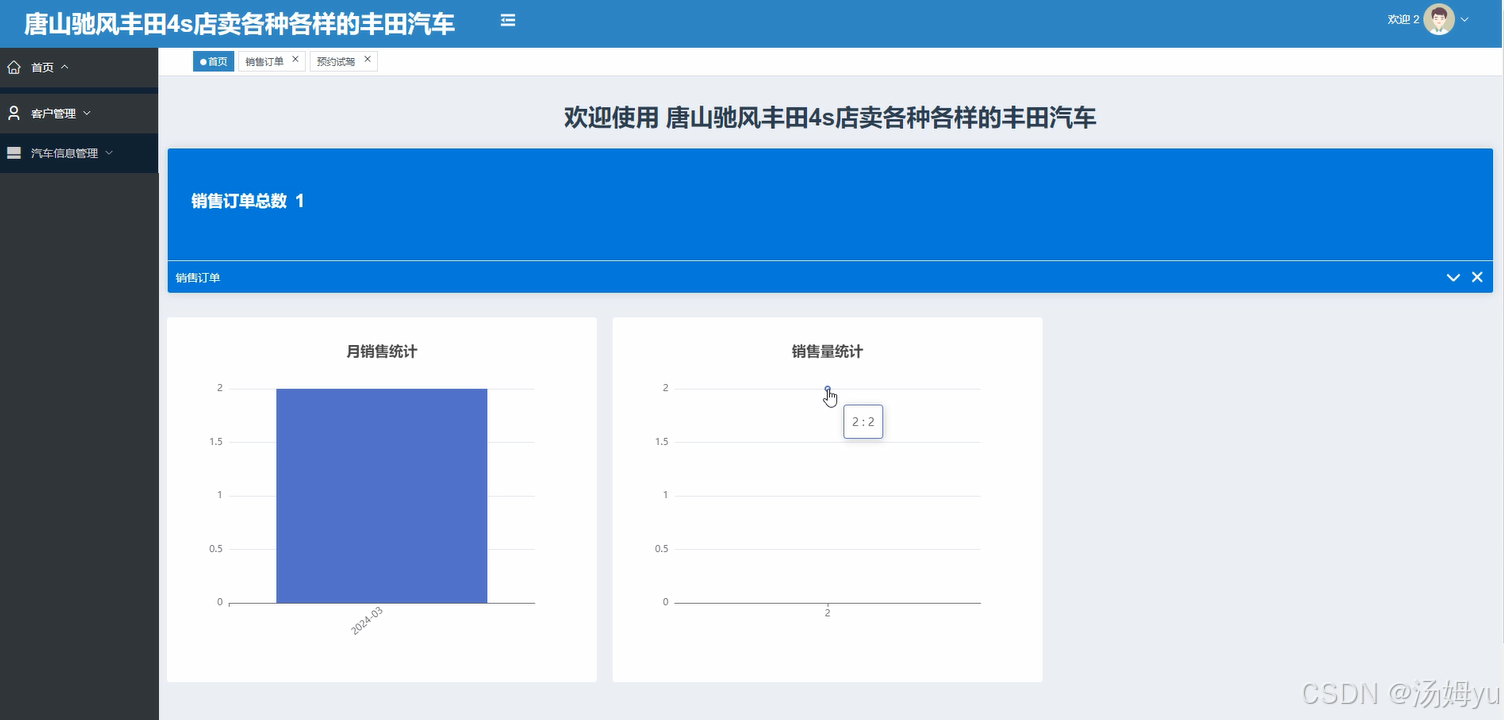Toggle the sidebar collapse hamburger icon
This screenshot has width=1504, height=720.
tap(508, 20)
